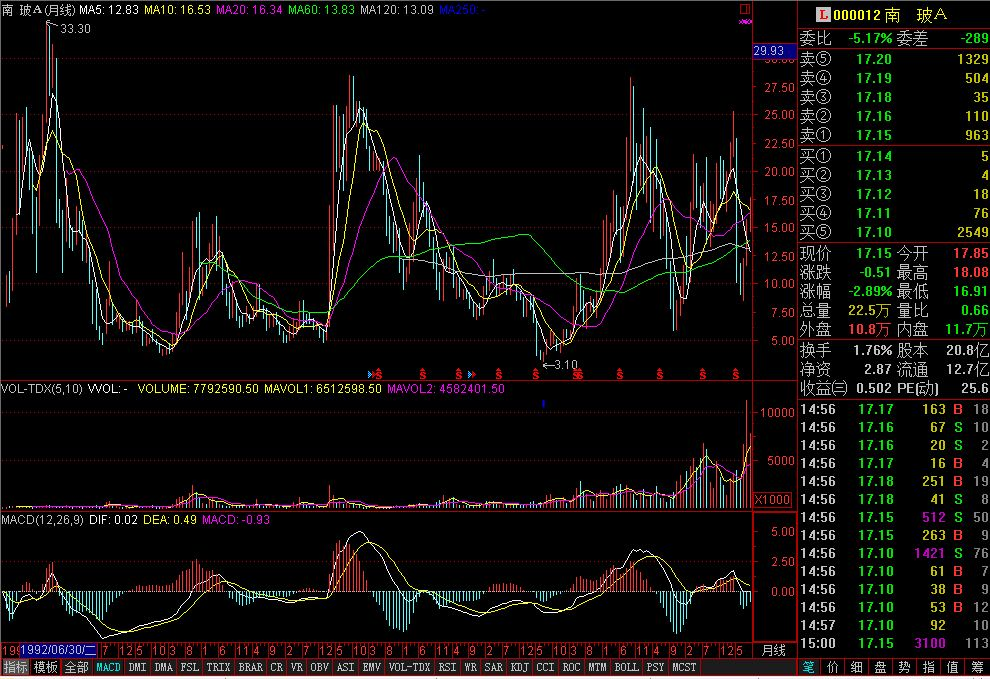Switch to the 笔 tab in the right panel
This screenshot has width=990, height=679.
click(x=807, y=667)
